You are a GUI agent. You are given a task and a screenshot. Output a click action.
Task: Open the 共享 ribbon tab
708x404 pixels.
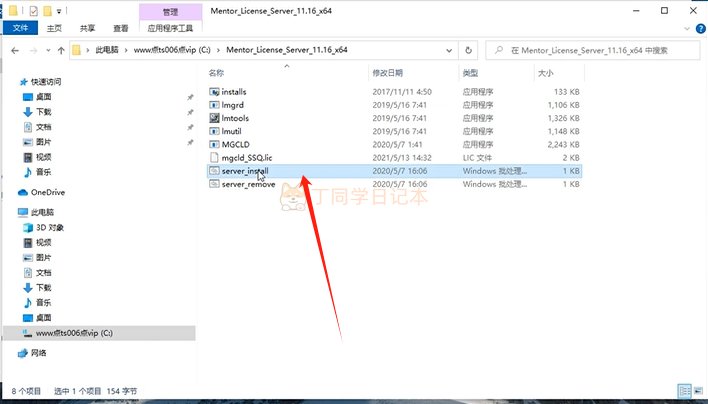(88, 28)
